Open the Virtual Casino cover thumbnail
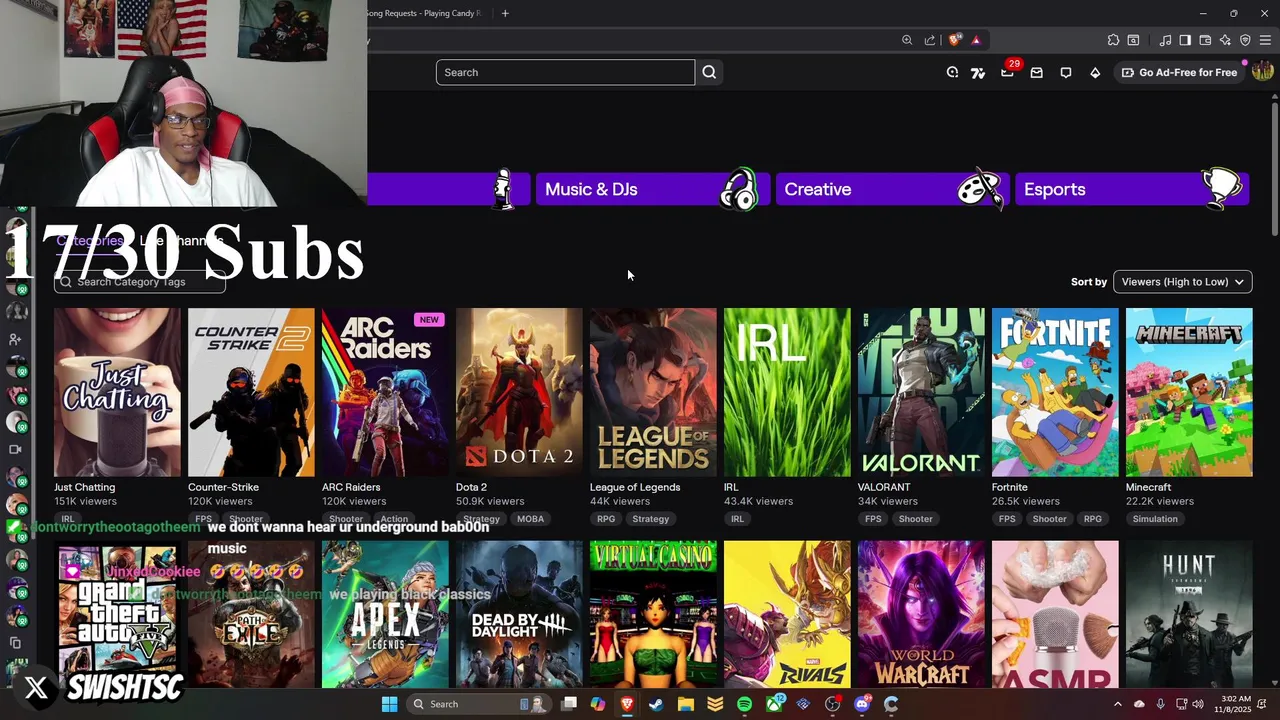 (653, 614)
